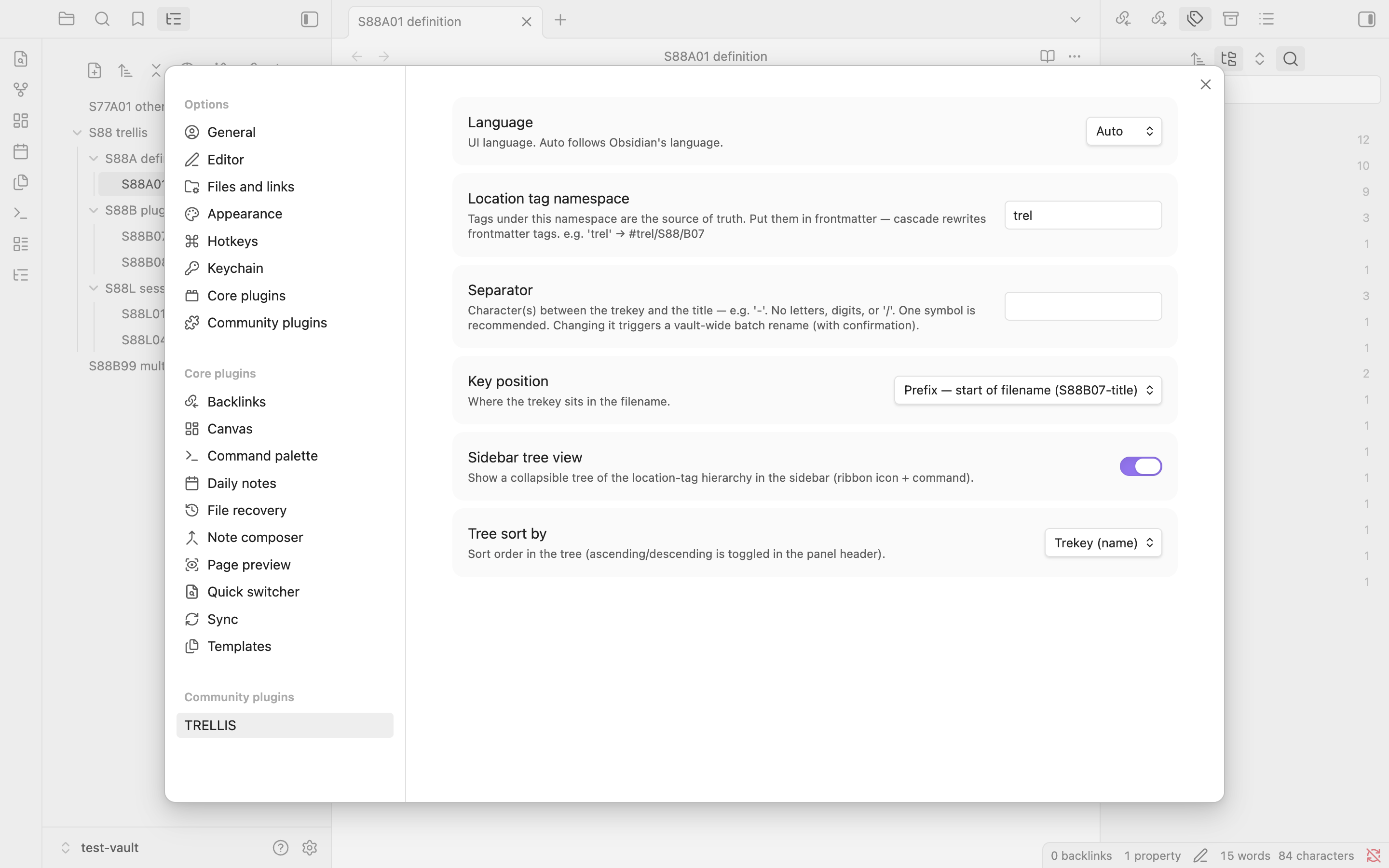
Task: Open Keychain settings section
Action: point(285,268)
